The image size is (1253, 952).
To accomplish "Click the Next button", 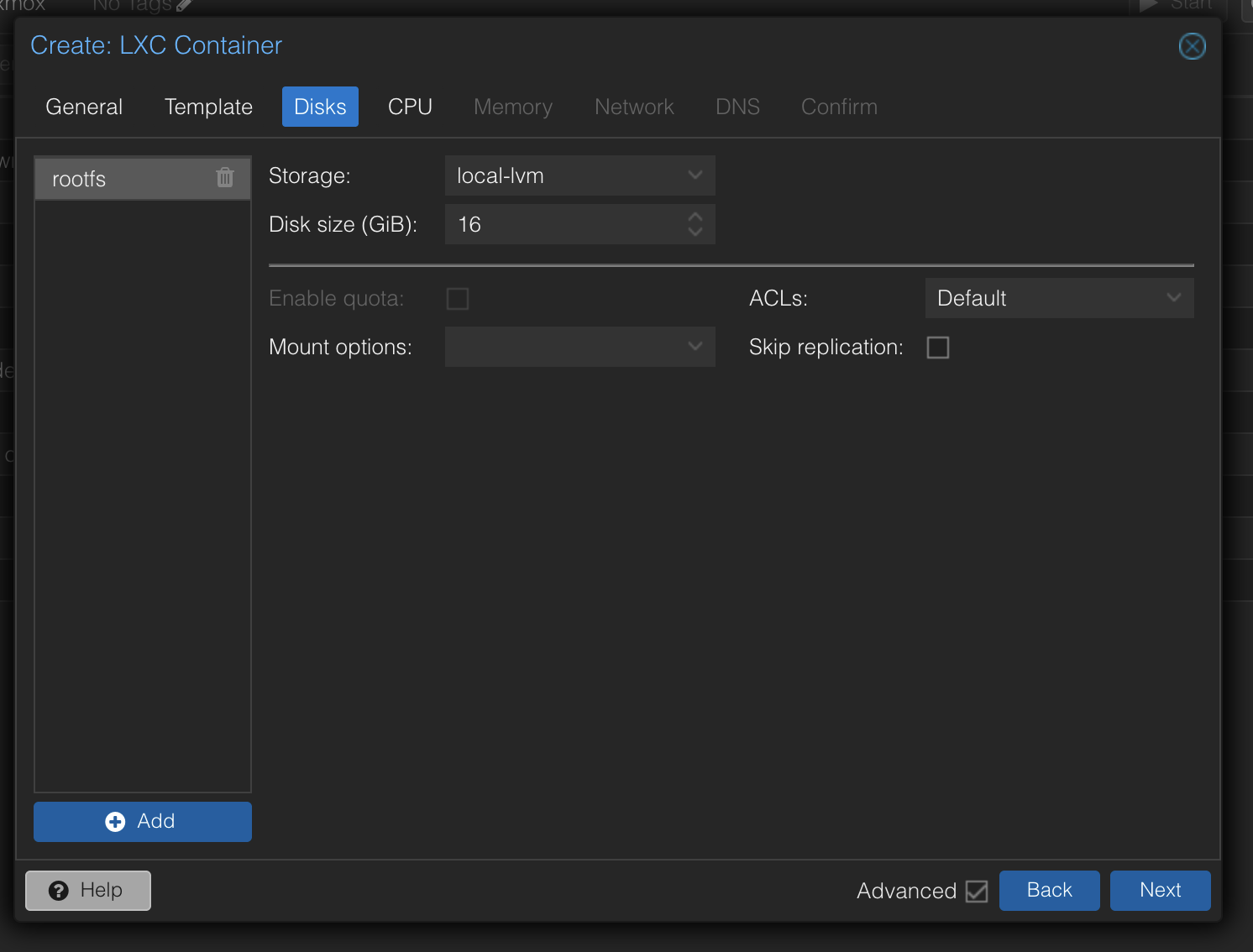I will (1160, 890).
